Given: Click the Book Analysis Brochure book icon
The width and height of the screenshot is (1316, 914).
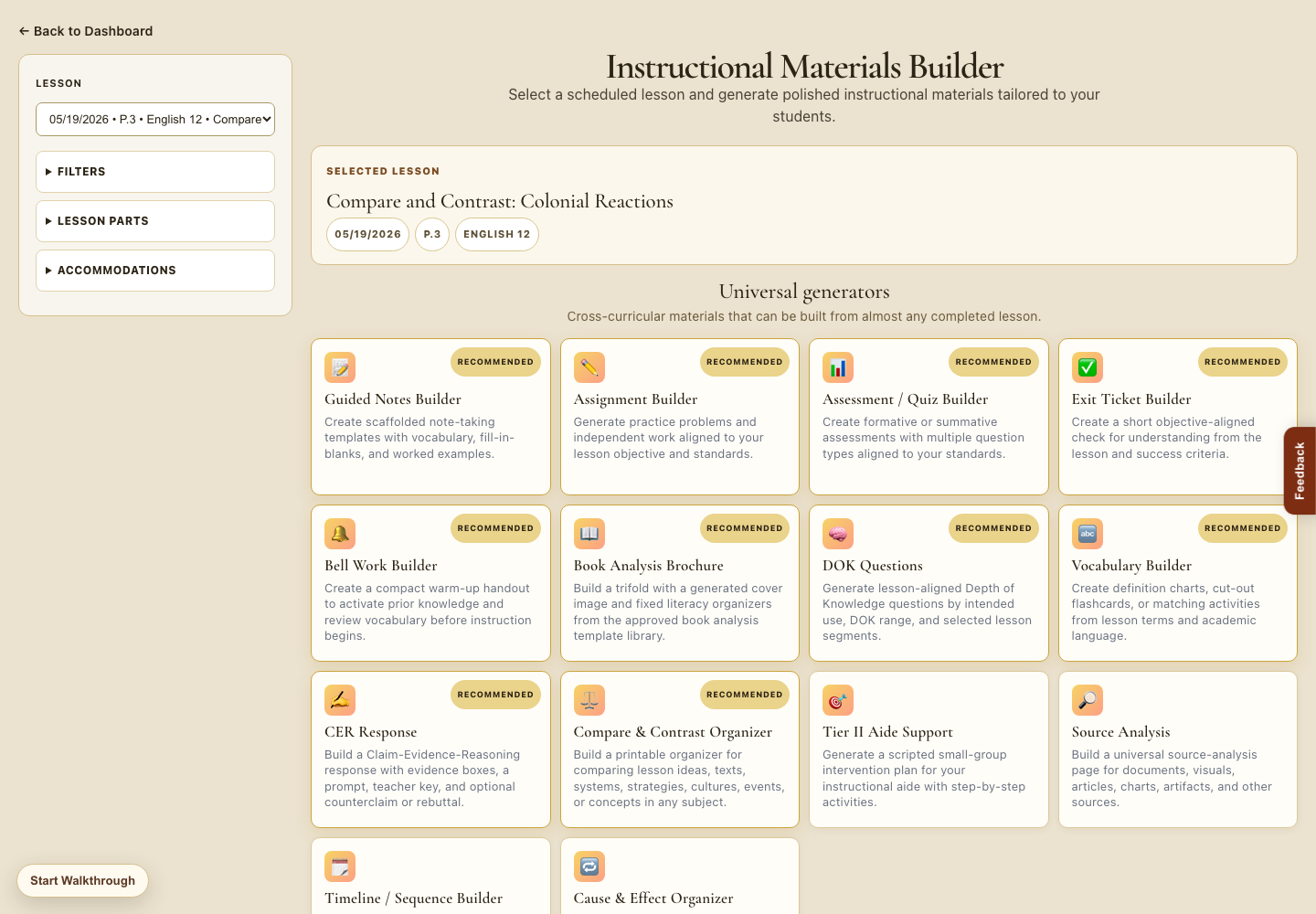Looking at the screenshot, I should [589, 534].
